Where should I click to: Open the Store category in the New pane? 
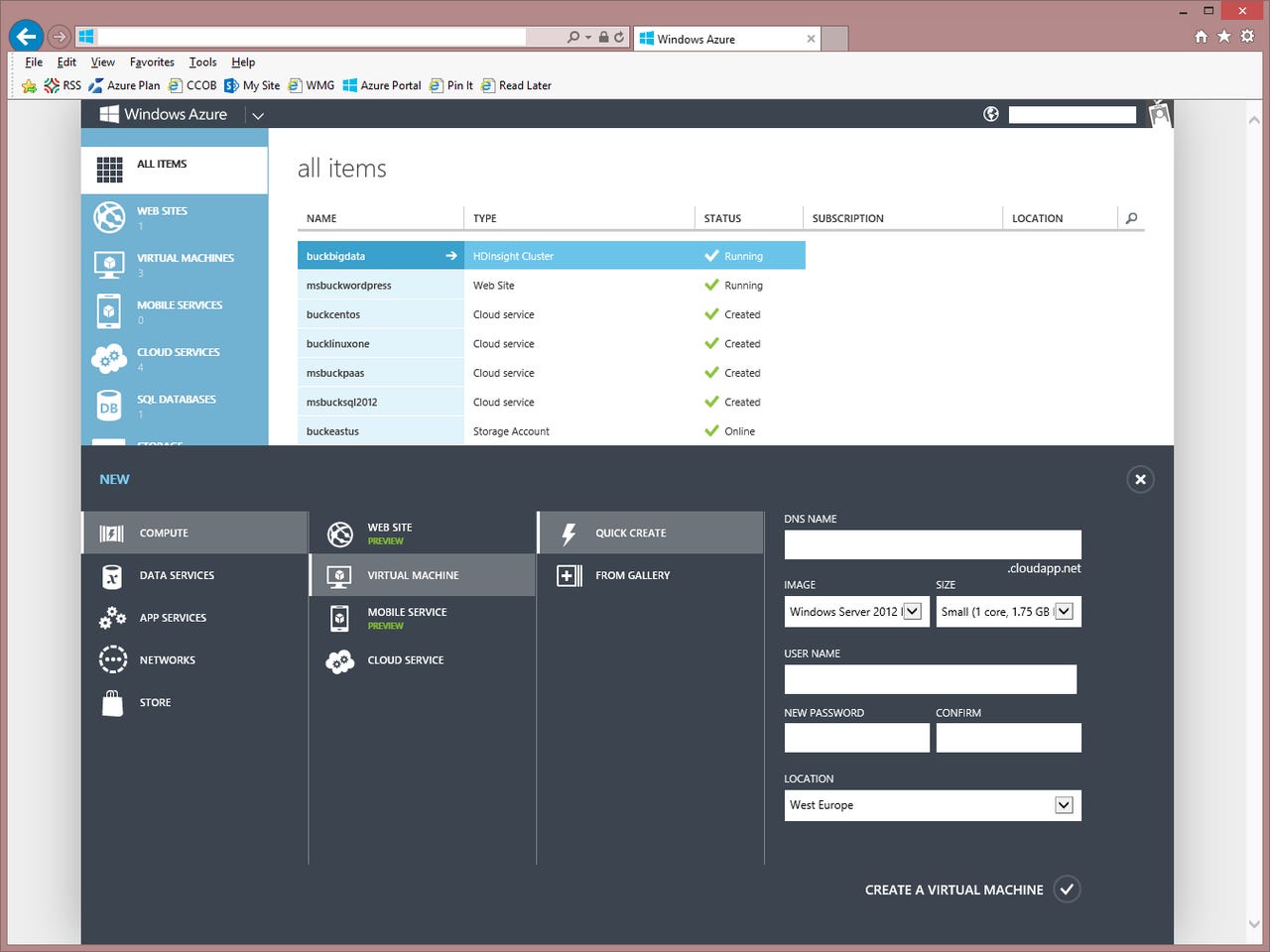point(112,702)
